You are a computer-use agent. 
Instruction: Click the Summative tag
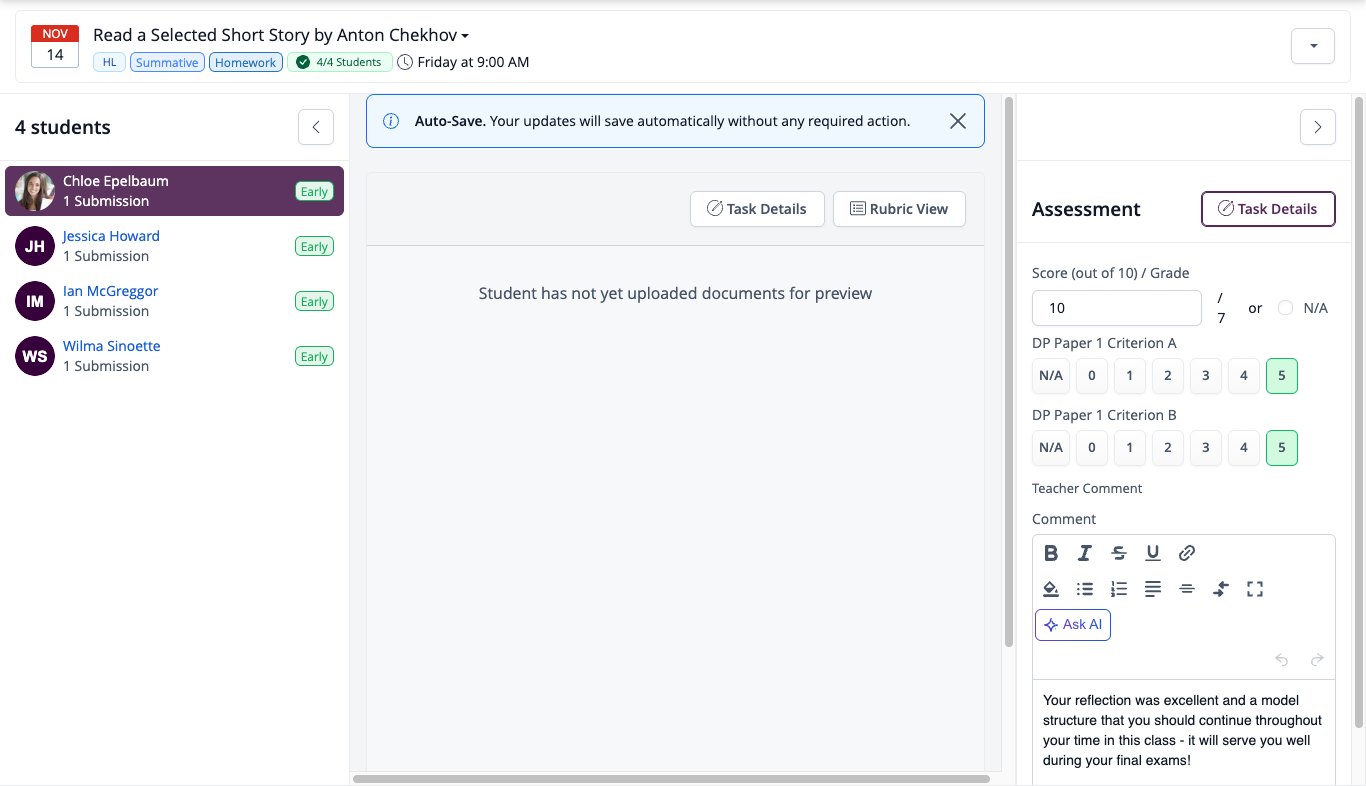pyautogui.click(x=167, y=62)
